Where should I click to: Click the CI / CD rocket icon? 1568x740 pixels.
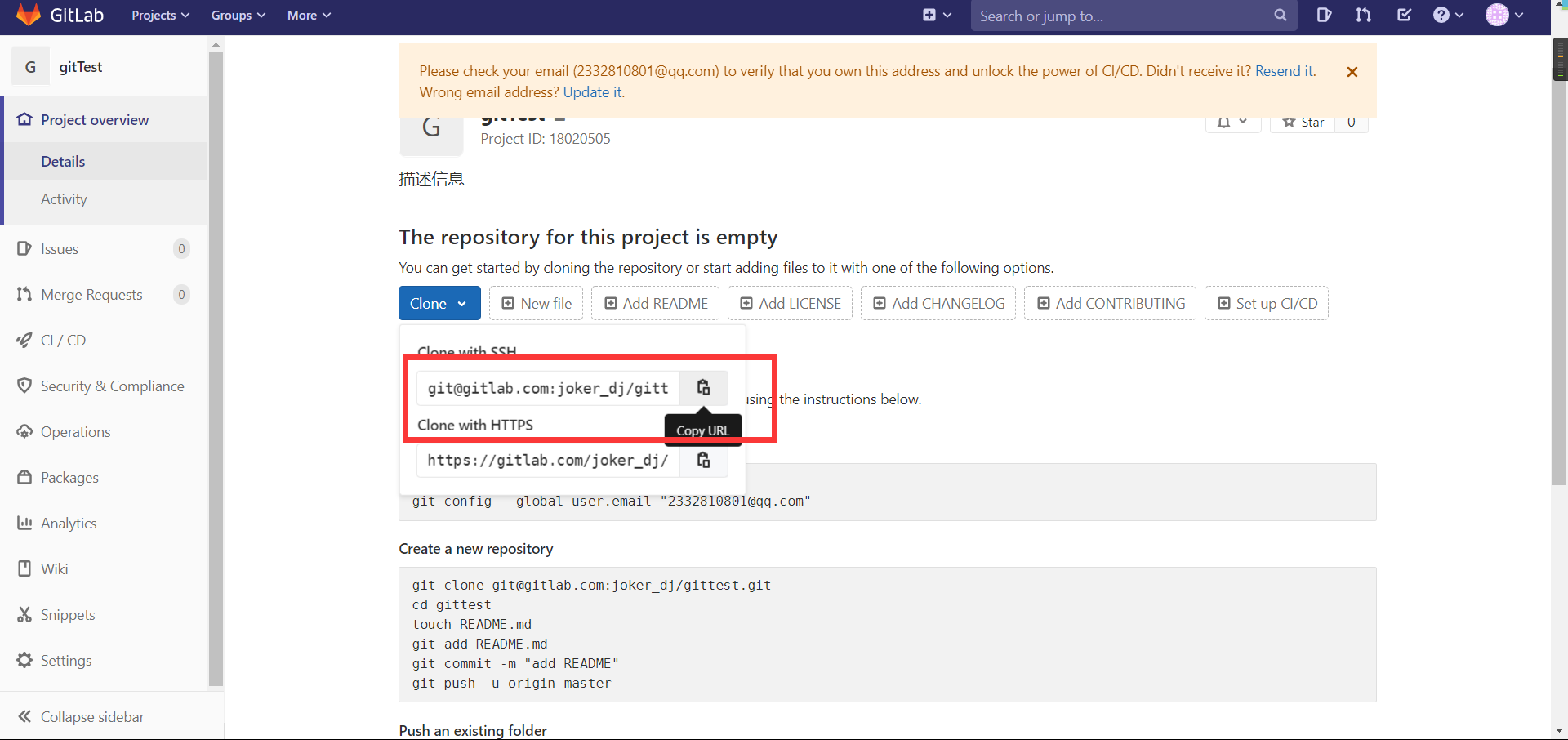pyautogui.click(x=24, y=340)
